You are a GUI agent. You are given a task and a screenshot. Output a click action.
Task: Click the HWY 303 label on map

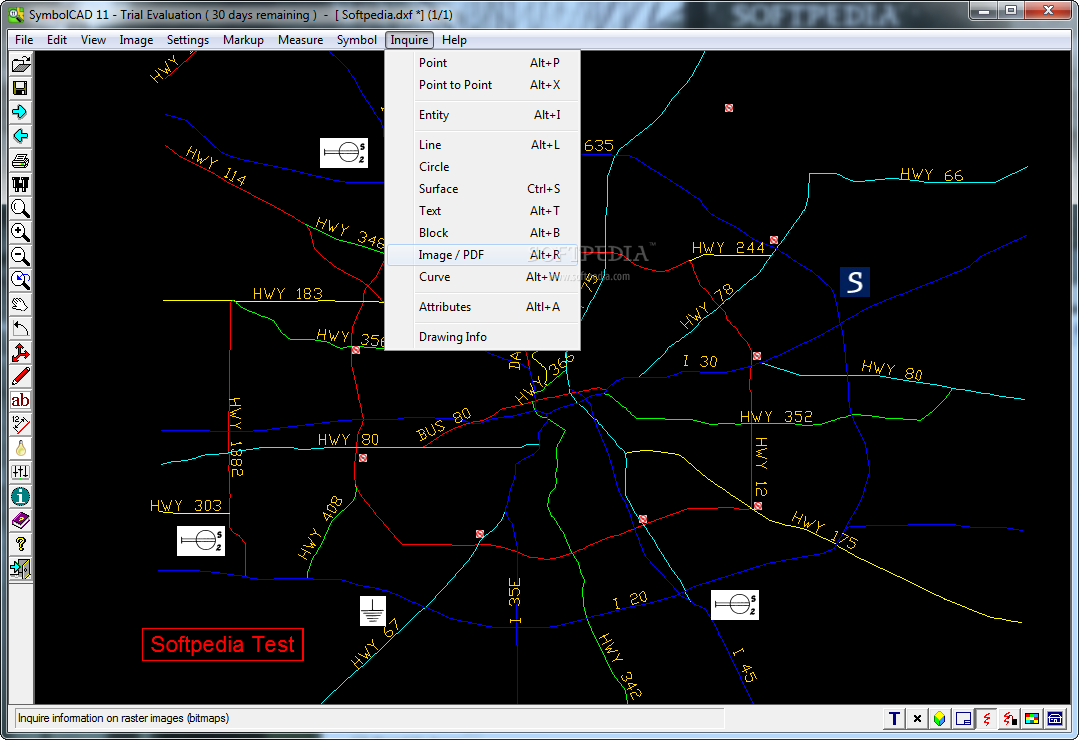186,506
